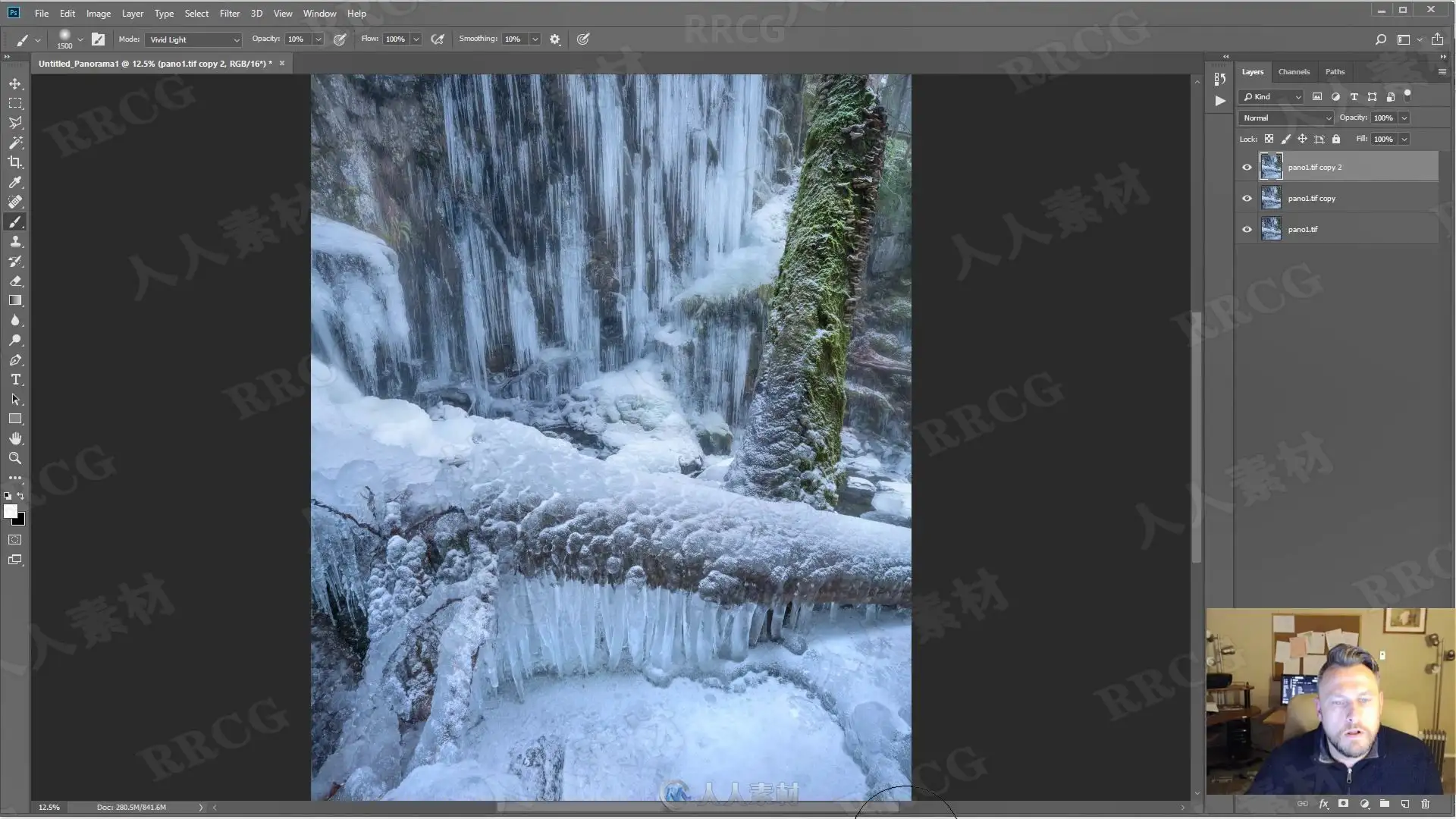
Task: Open the Select menu
Action: 196,14
